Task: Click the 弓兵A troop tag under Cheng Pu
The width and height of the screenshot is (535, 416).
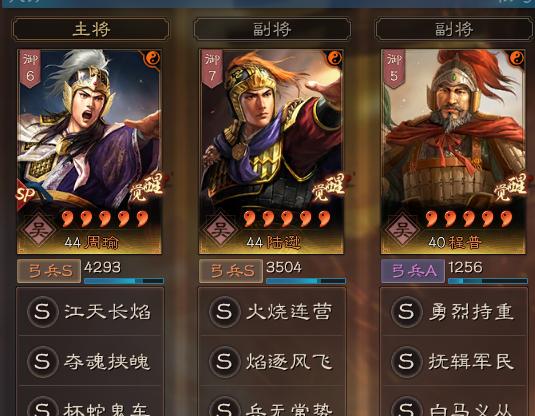Action: tap(413, 271)
